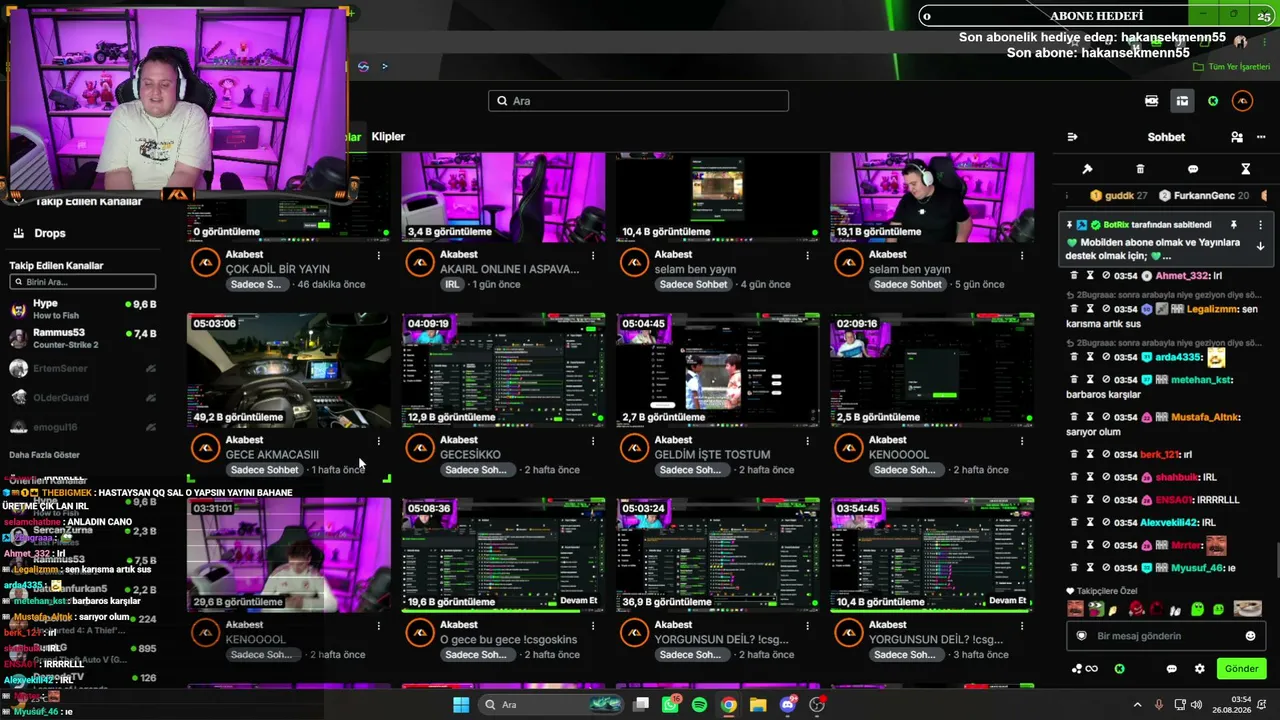Open OBS Studio from the taskbar
Viewport: 1280px width, 720px height.
(817, 705)
